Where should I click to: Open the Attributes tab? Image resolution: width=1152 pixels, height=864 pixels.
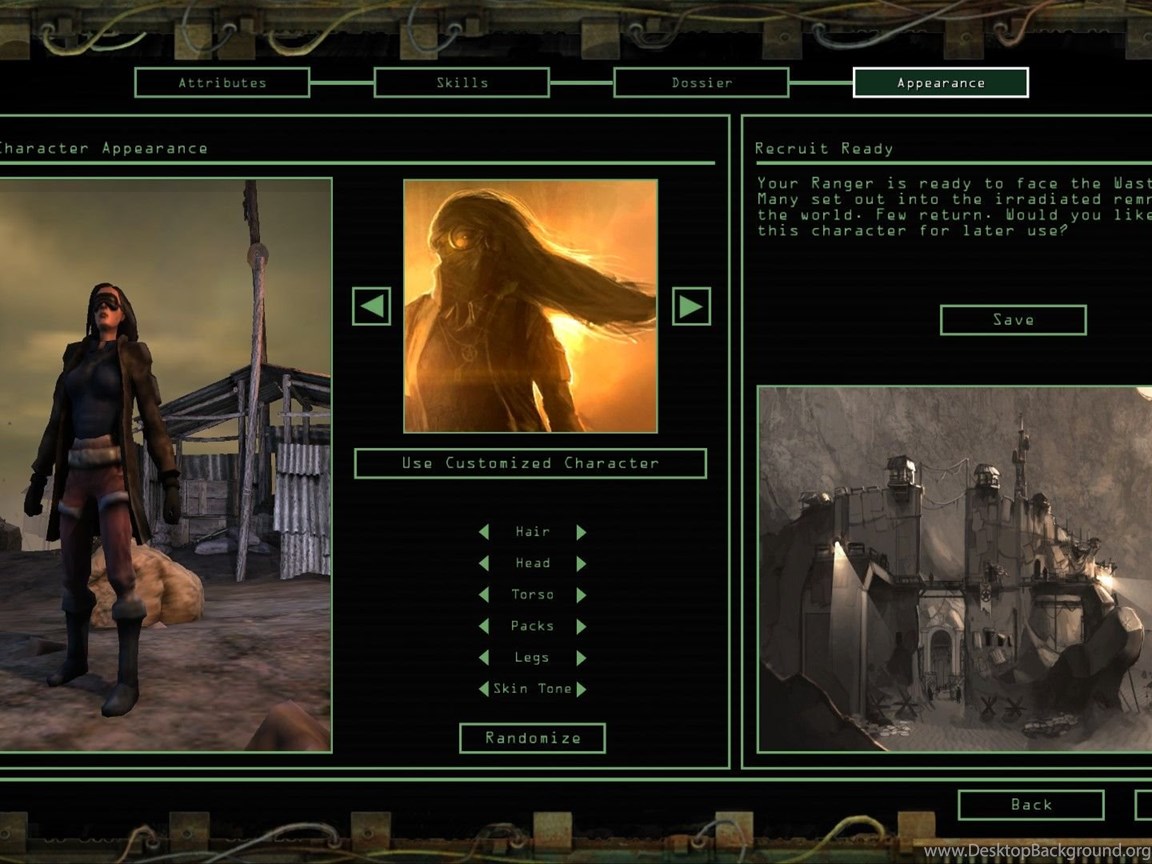(222, 83)
